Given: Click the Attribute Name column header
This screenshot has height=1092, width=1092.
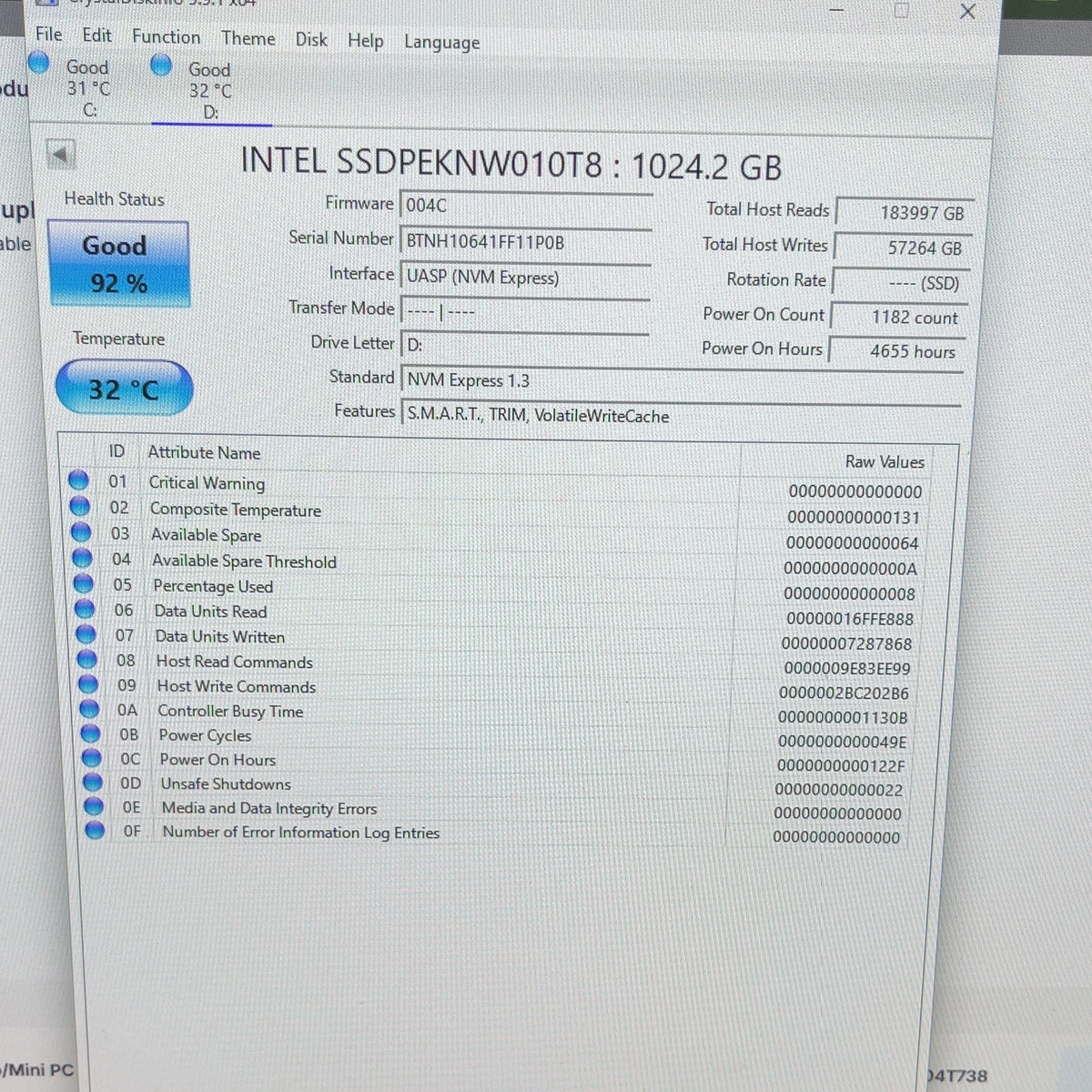Looking at the screenshot, I should 204,452.
